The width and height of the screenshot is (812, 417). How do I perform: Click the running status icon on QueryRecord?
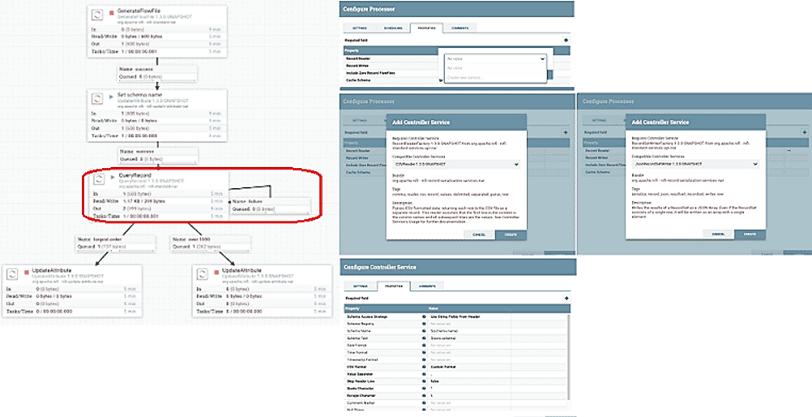click(x=112, y=175)
